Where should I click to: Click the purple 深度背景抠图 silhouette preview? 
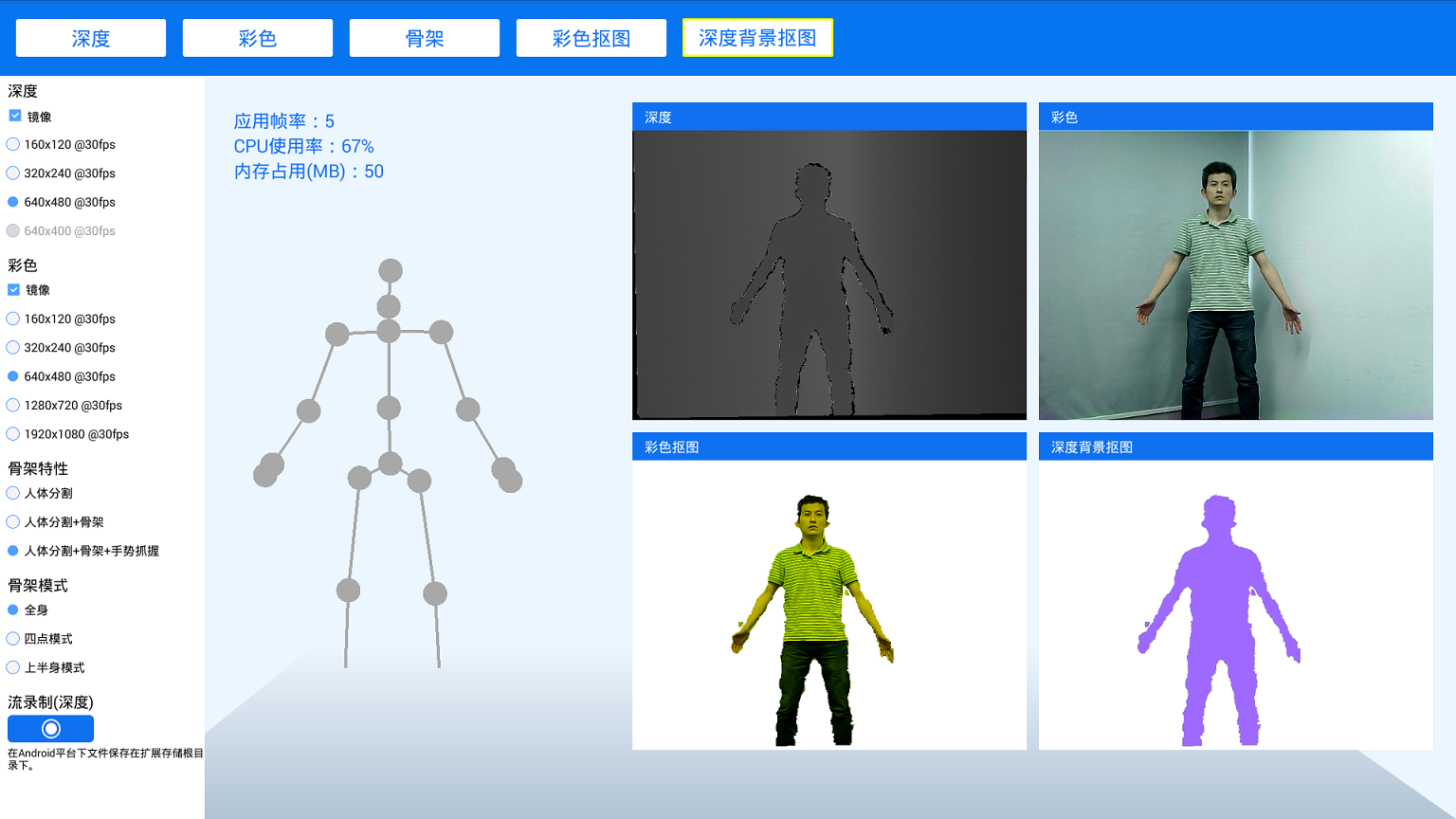point(1236,605)
